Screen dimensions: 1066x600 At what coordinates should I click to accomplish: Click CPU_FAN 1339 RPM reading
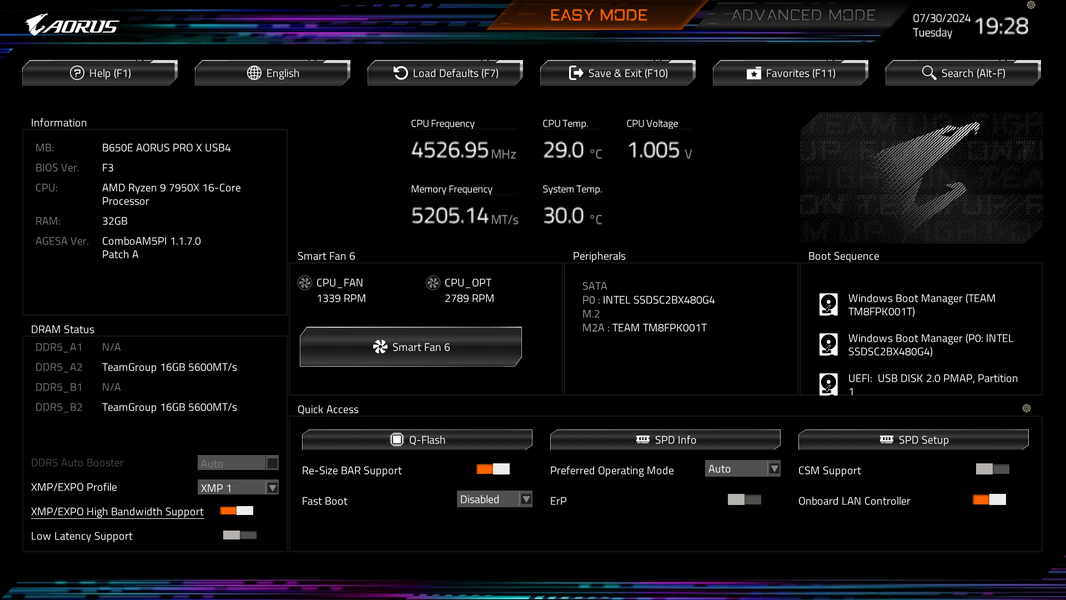341,298
